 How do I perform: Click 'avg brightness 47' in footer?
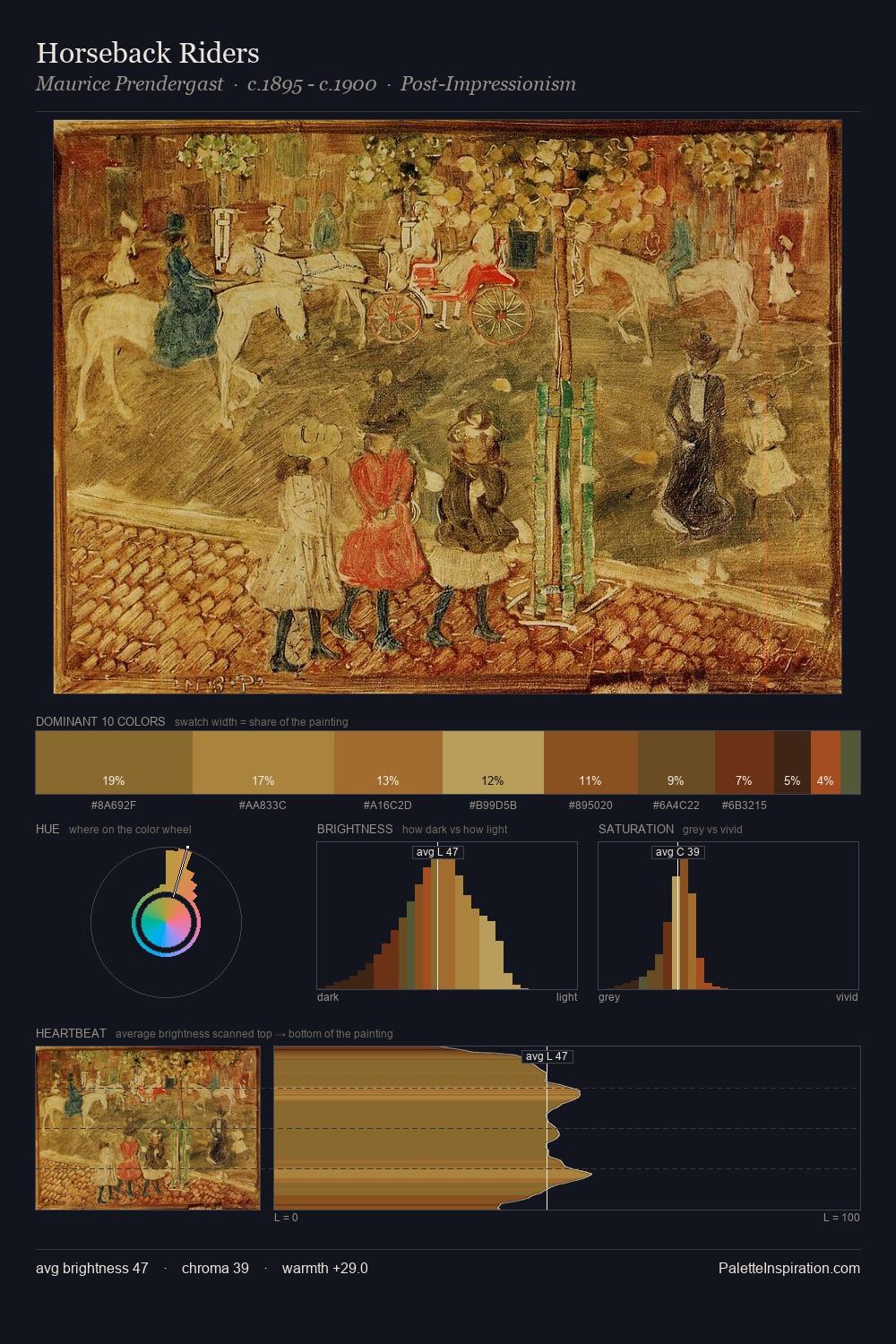(x=92, y=1268)
